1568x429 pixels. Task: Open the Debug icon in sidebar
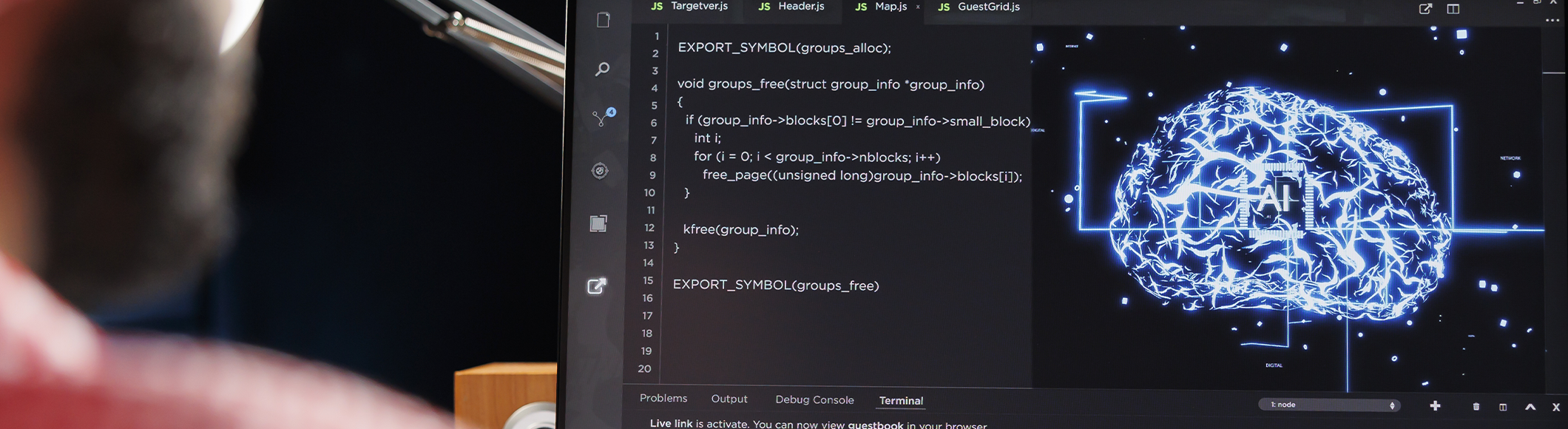pos(600,171)
